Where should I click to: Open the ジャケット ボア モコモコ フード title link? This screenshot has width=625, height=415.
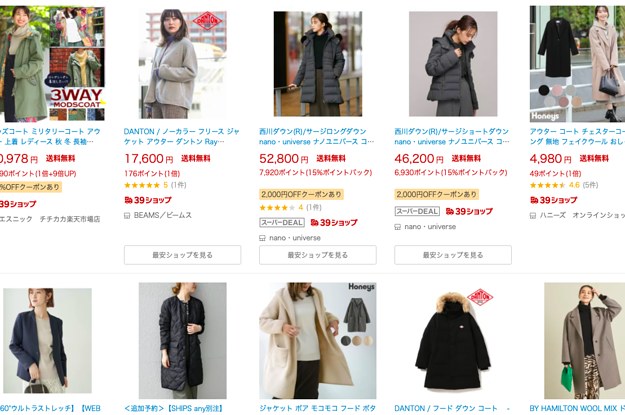pos(317,408)
